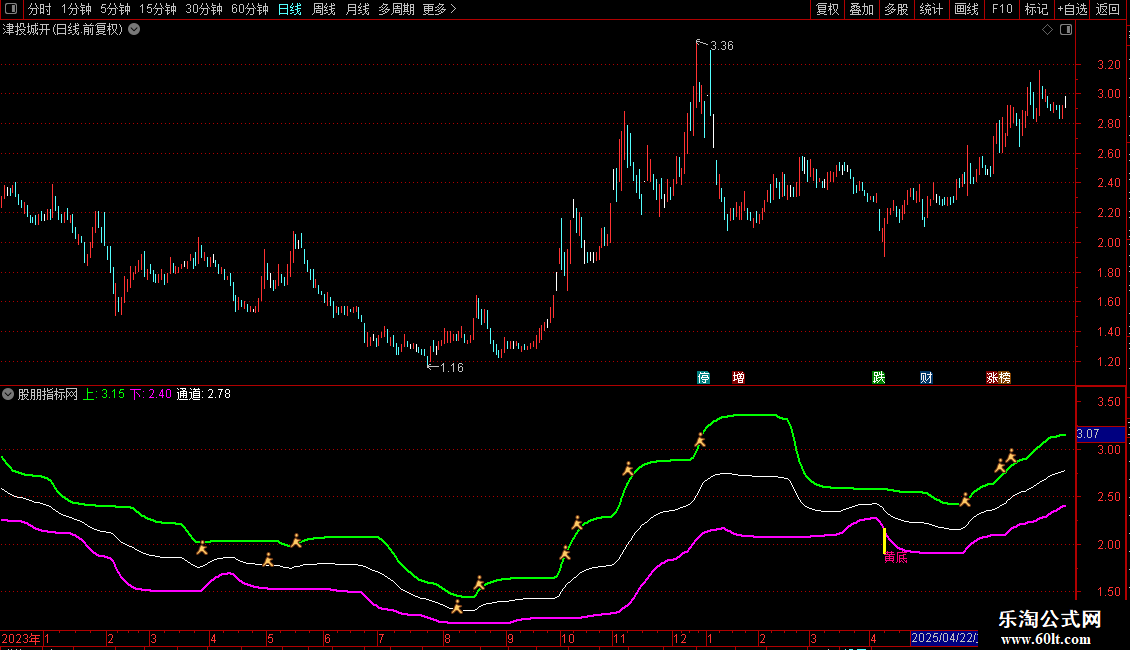Switch to 月线 monthly chart
The image size is (1130, 650).
pos(357,9)
